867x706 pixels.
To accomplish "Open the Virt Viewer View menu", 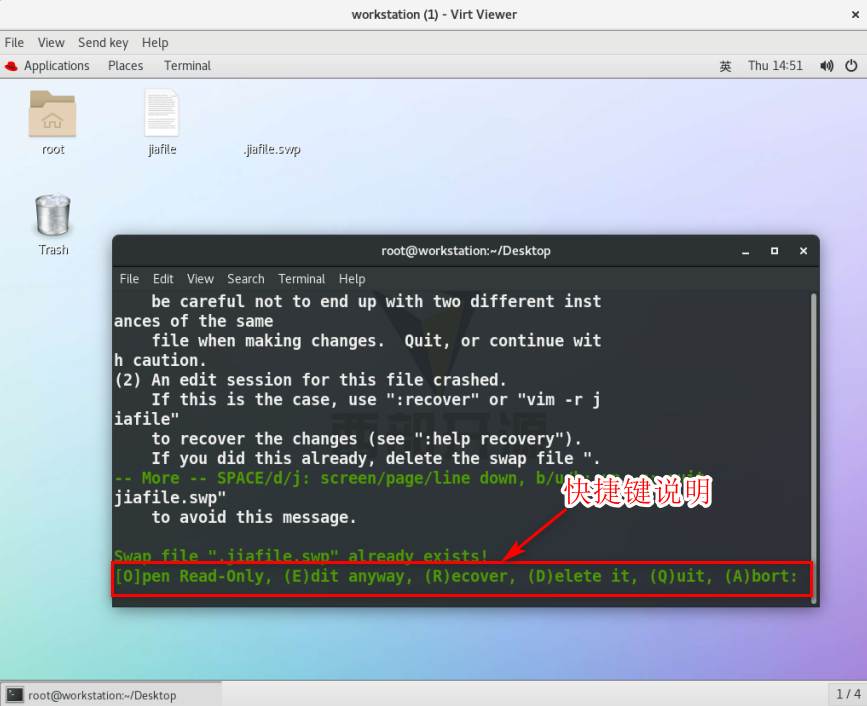I will (x=51, y=43).
